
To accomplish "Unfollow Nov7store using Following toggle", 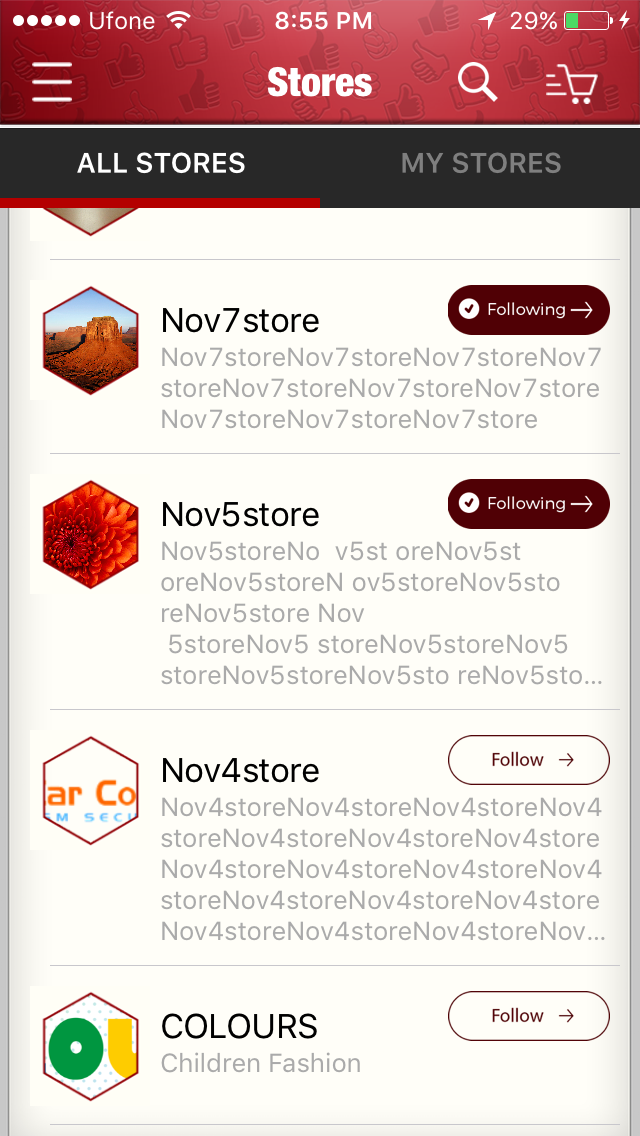I will (x=528, y=310).
